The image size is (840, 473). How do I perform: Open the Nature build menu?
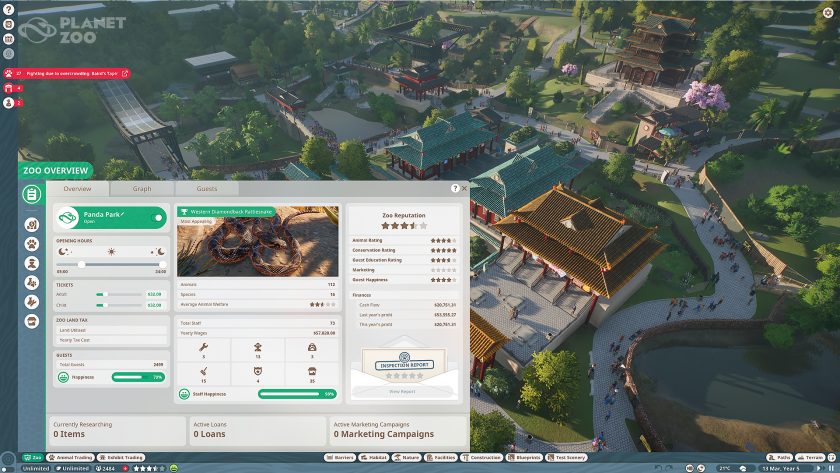[407, 457]
